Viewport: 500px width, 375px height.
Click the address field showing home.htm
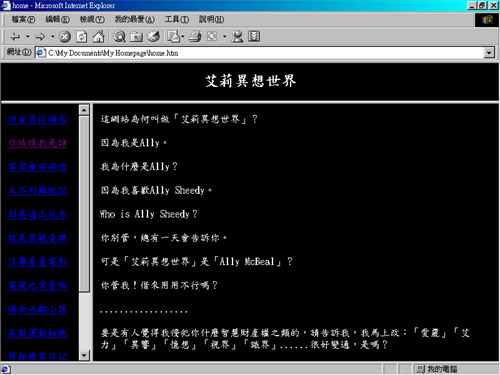[x=260, y=53]
